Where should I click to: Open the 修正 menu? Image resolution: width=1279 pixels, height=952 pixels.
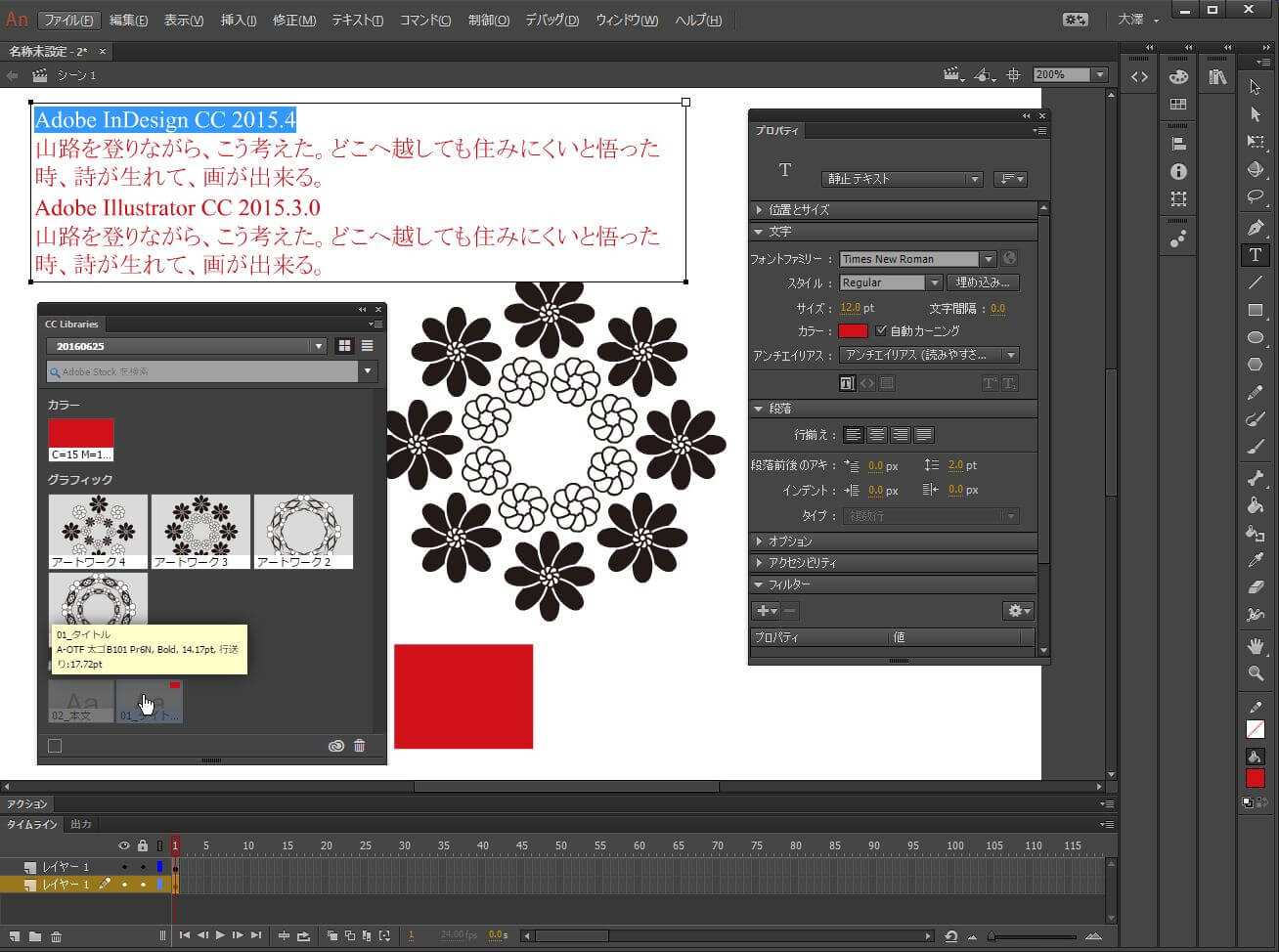(293, 20)
